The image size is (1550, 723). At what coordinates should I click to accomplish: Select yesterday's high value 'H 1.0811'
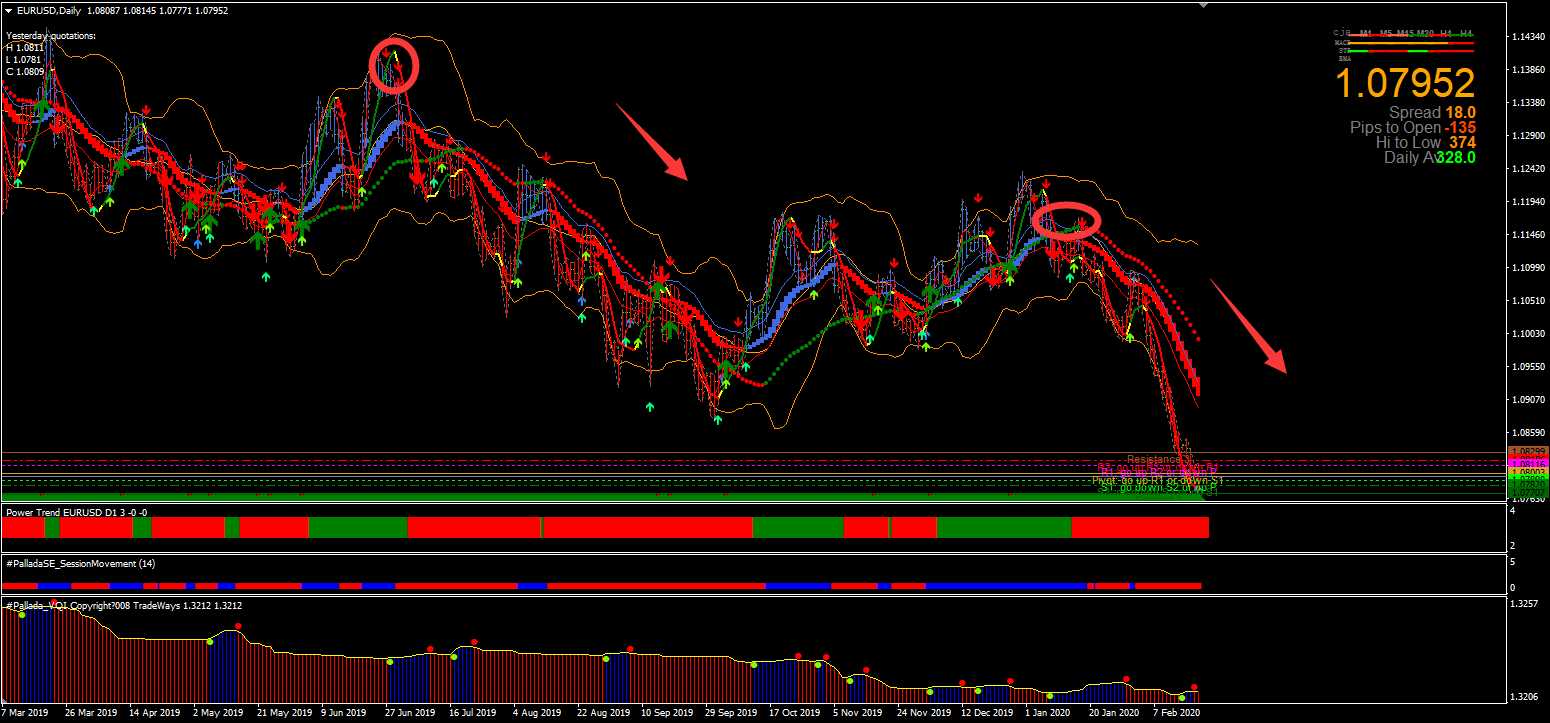[24, 48]
